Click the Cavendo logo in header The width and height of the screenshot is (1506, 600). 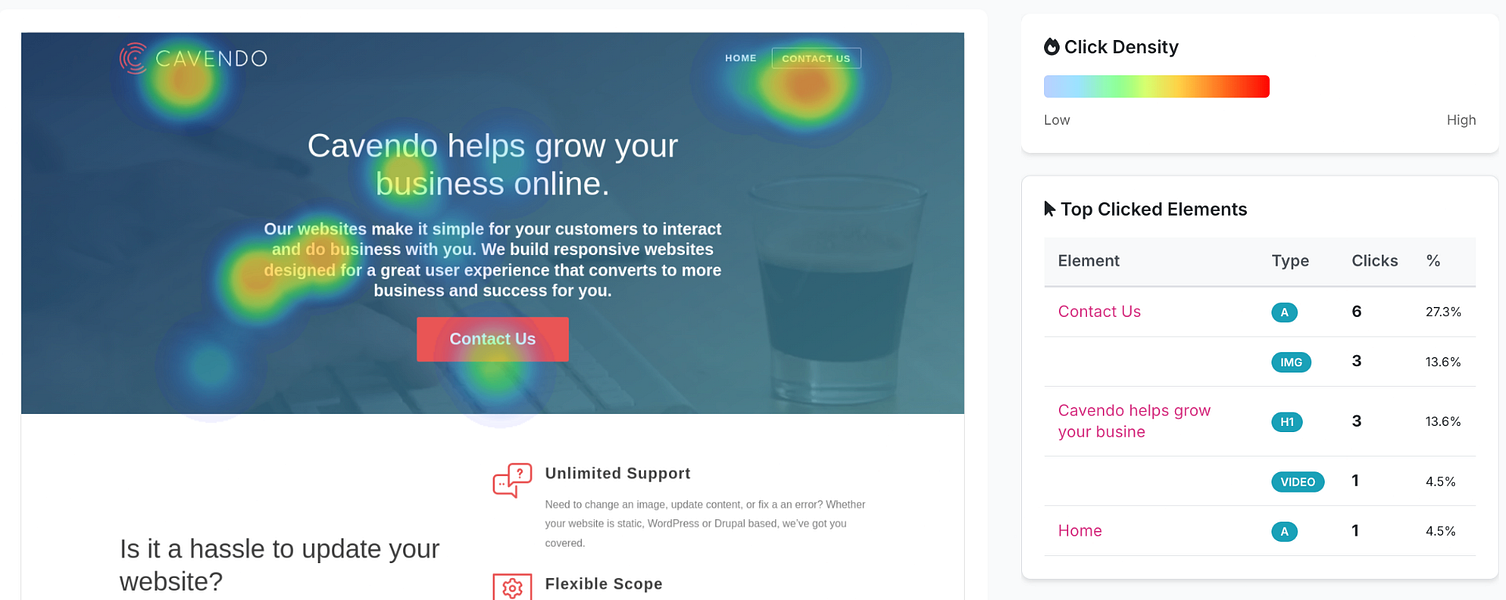coord(193,58)
